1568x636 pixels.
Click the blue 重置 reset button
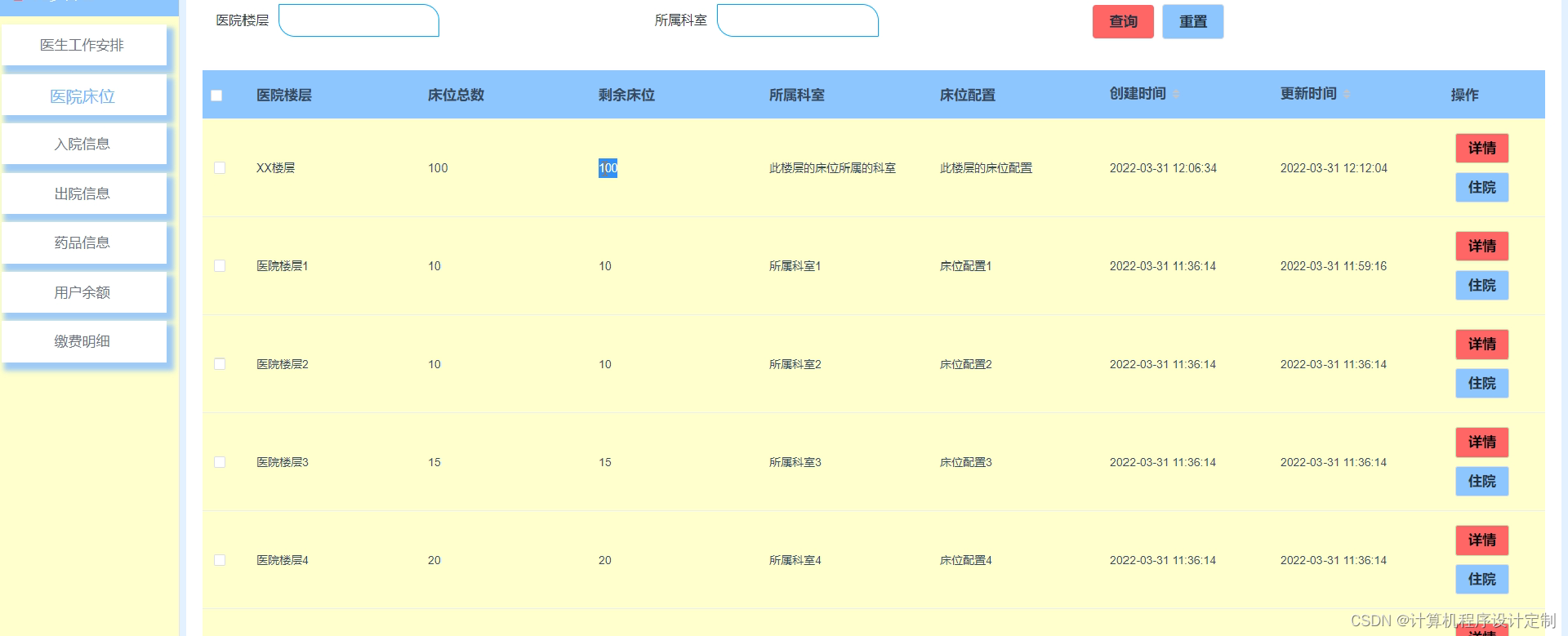1193,22
